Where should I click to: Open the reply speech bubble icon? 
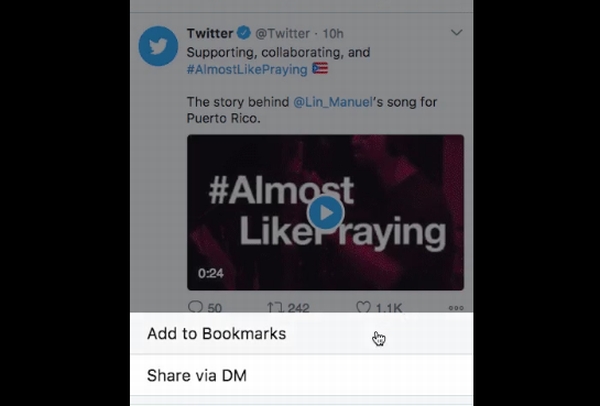196,307
